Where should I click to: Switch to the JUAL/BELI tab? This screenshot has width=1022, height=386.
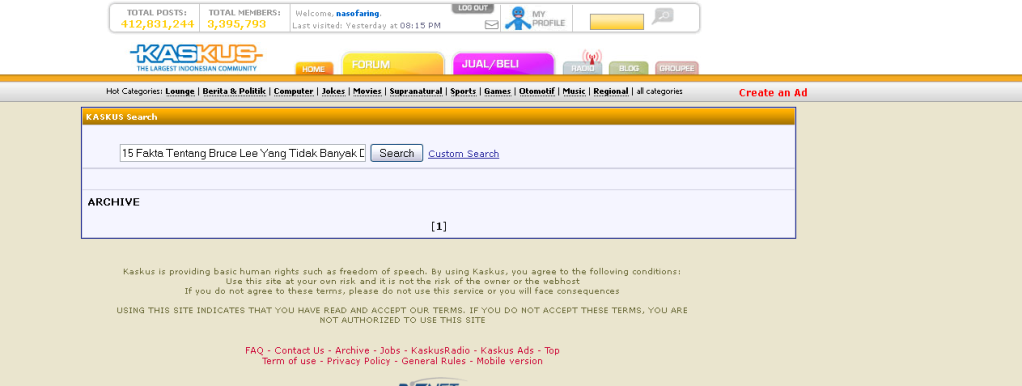pos(503,64)
